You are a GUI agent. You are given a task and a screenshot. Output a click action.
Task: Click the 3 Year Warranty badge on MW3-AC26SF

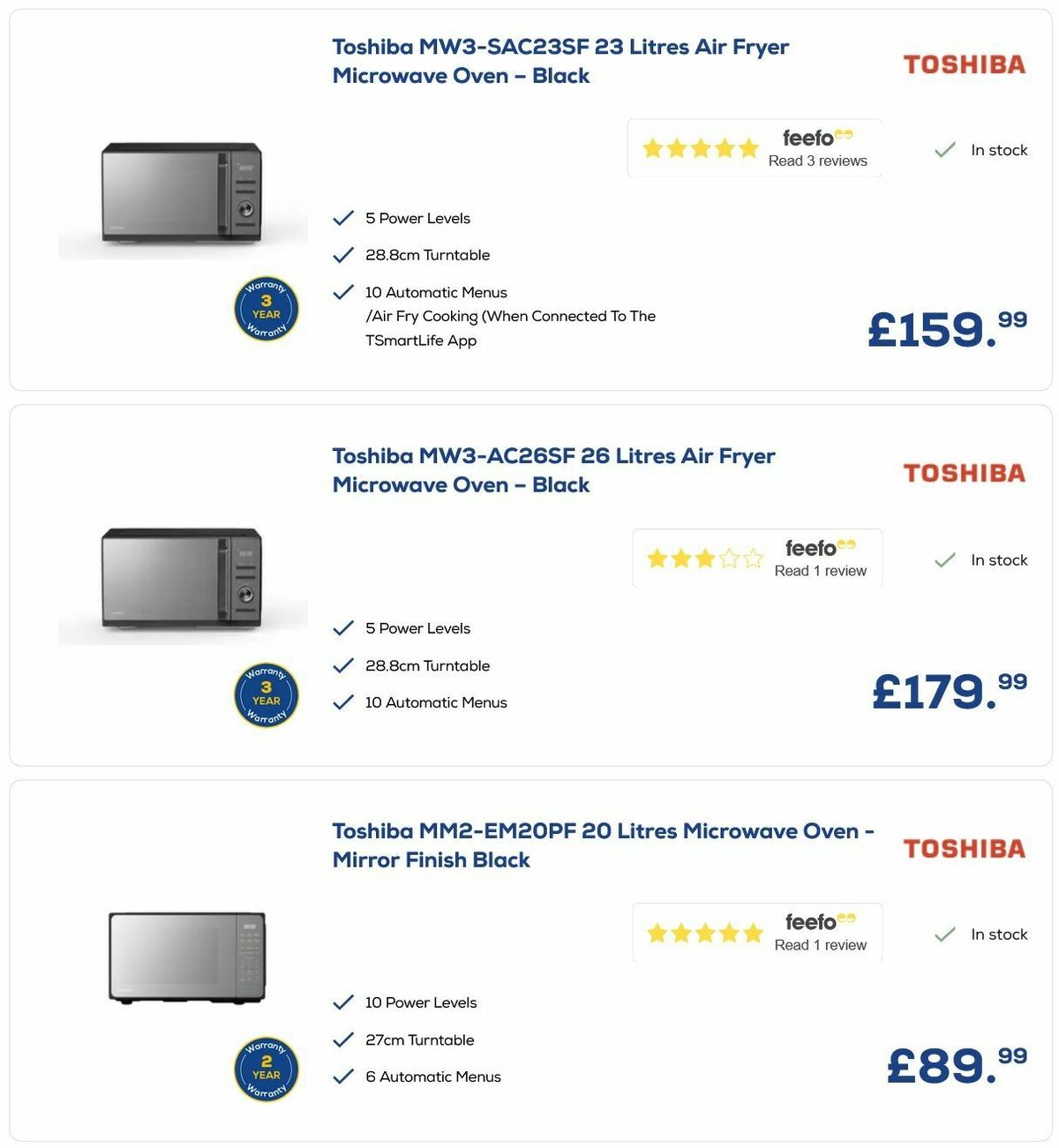[x=267, y=696]
